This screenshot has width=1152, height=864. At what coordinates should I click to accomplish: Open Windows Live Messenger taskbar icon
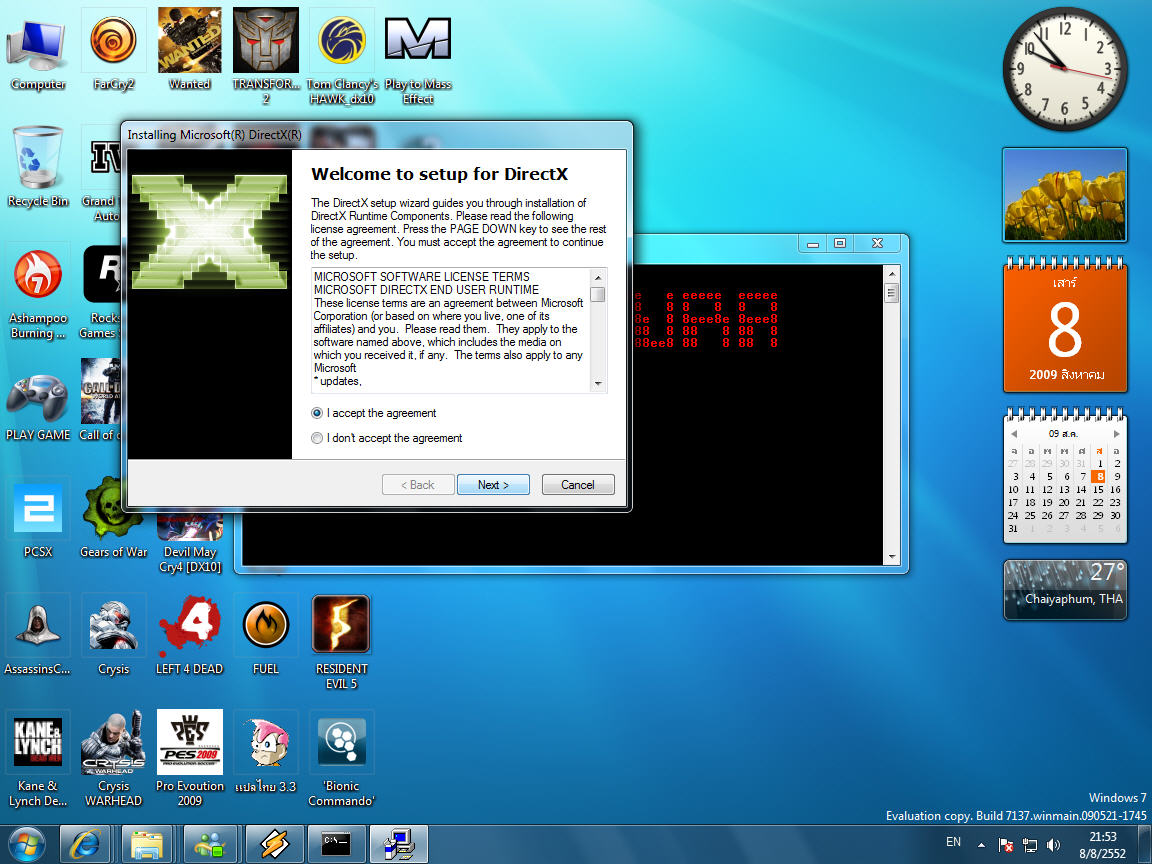tap(209, 845)
